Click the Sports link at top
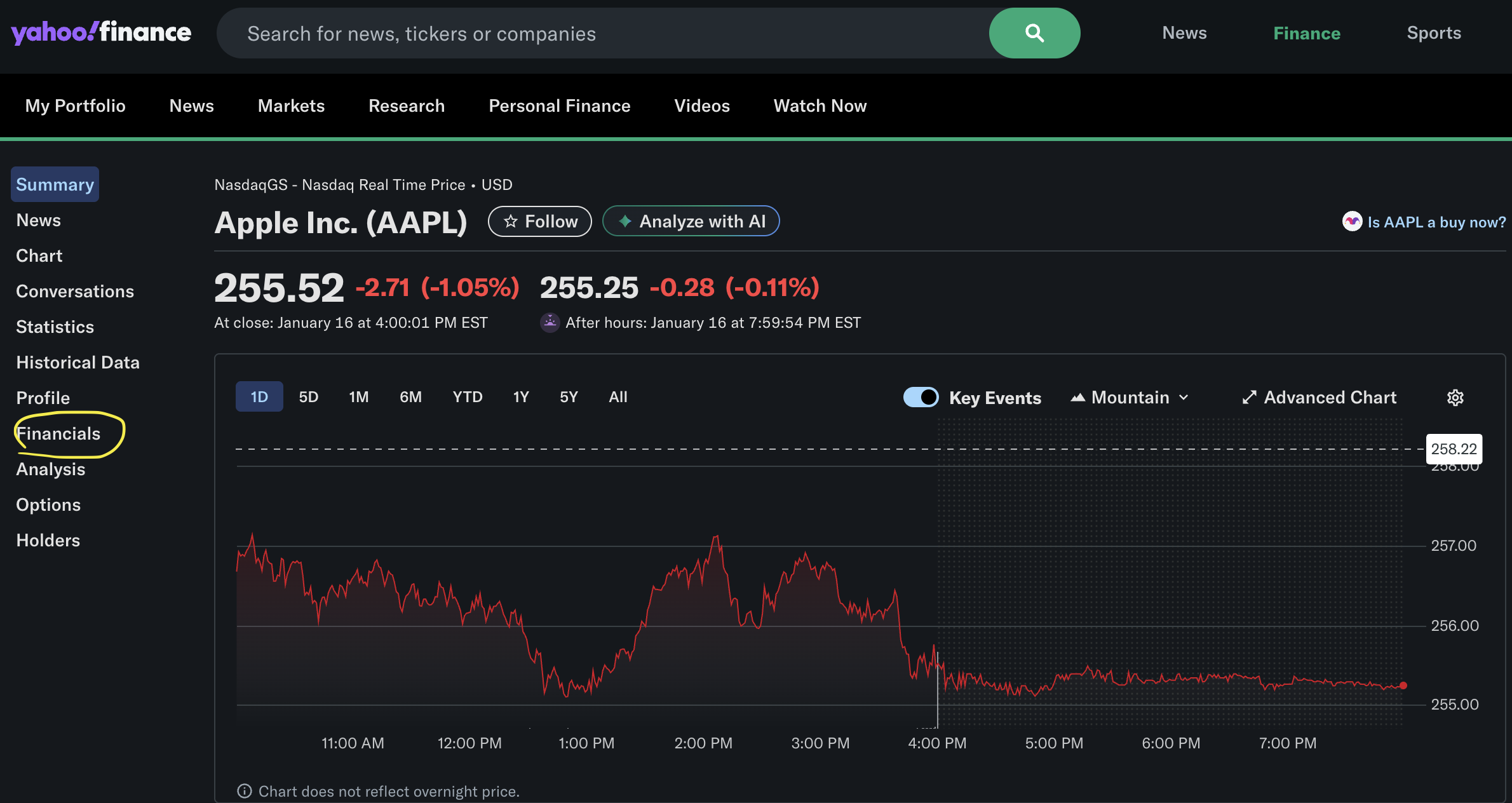This screenshot has width=1512, height=803. (1434, 33)
